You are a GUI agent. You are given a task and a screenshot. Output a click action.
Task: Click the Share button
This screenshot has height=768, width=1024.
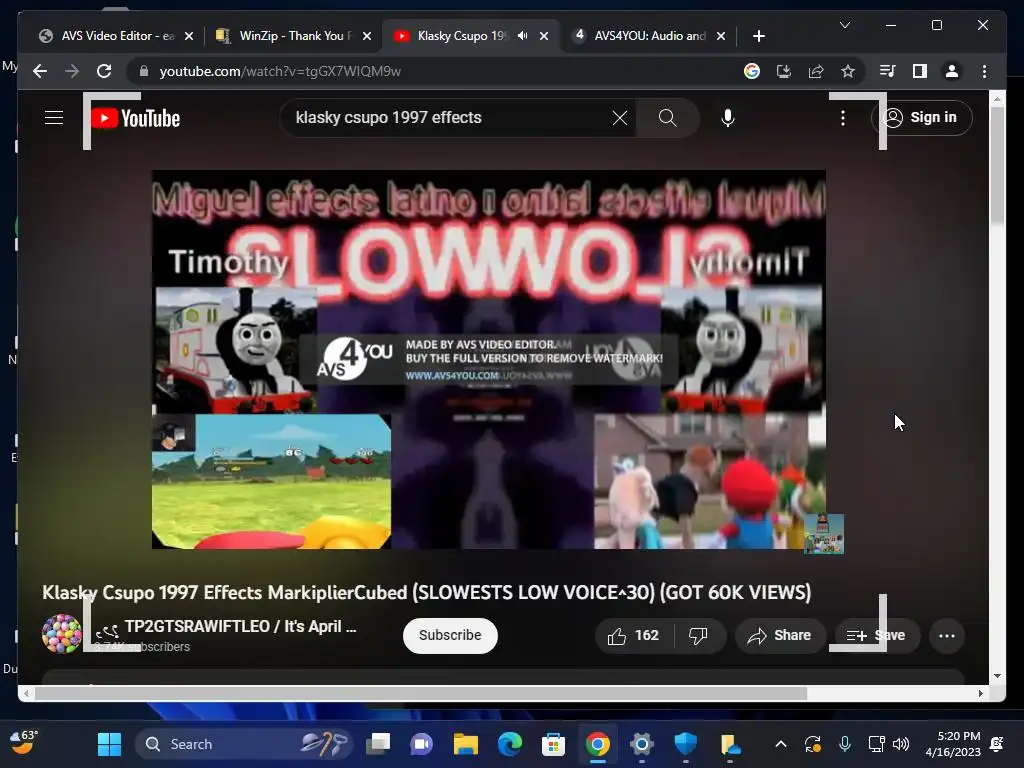(780, 635)
